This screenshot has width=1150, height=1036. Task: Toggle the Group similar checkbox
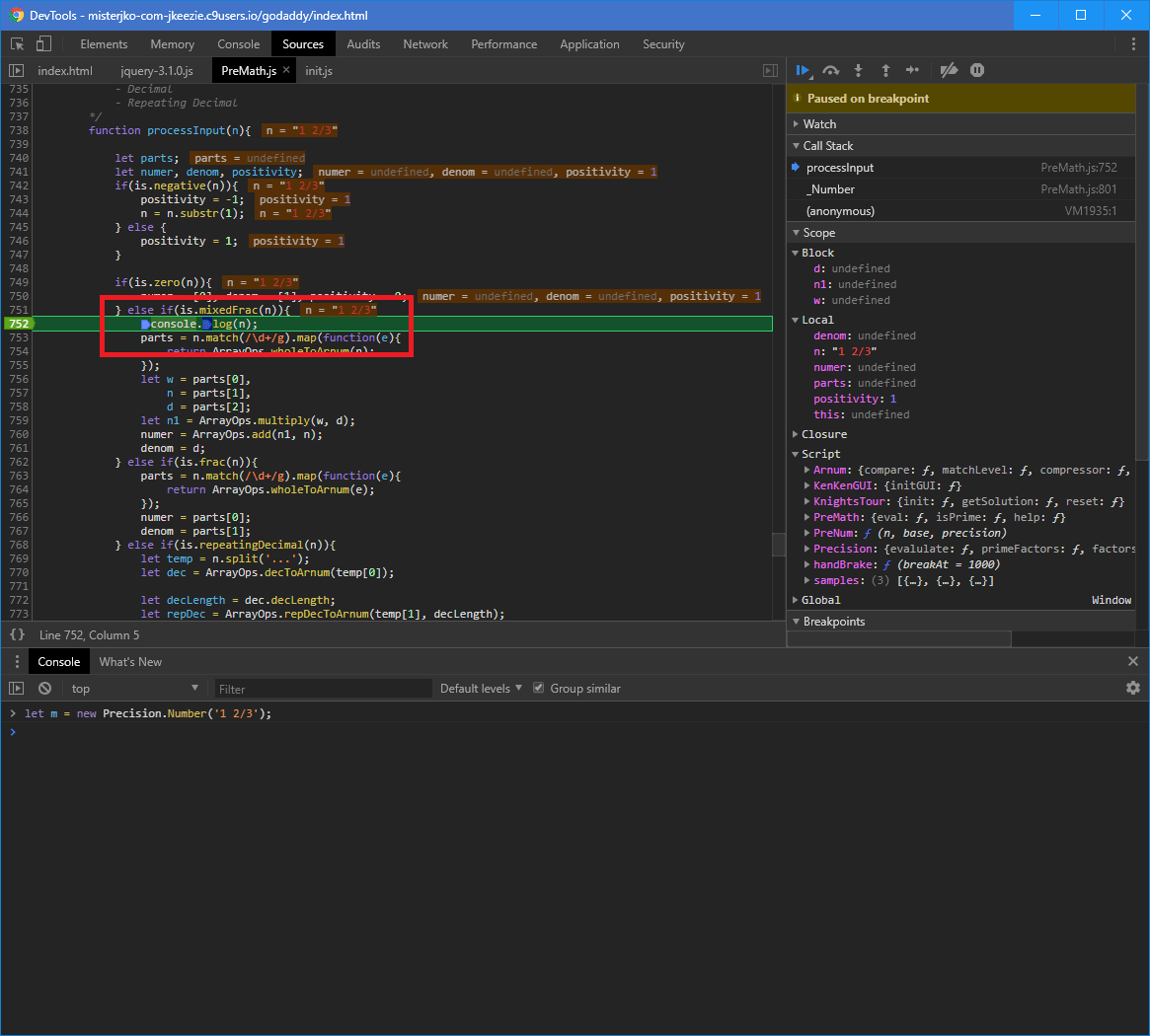click(x=538, y=688)
